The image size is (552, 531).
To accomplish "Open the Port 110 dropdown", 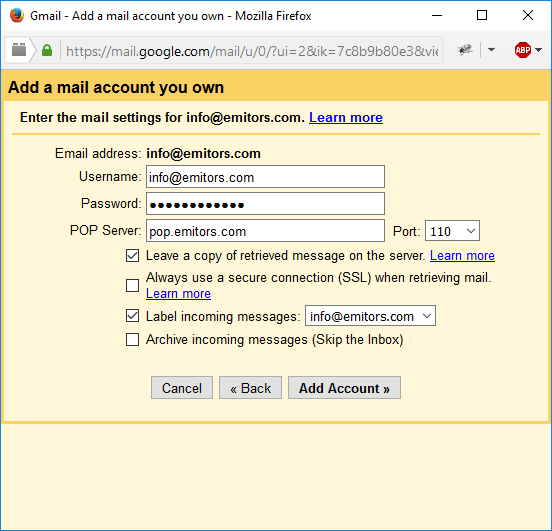I will [452, 231].
